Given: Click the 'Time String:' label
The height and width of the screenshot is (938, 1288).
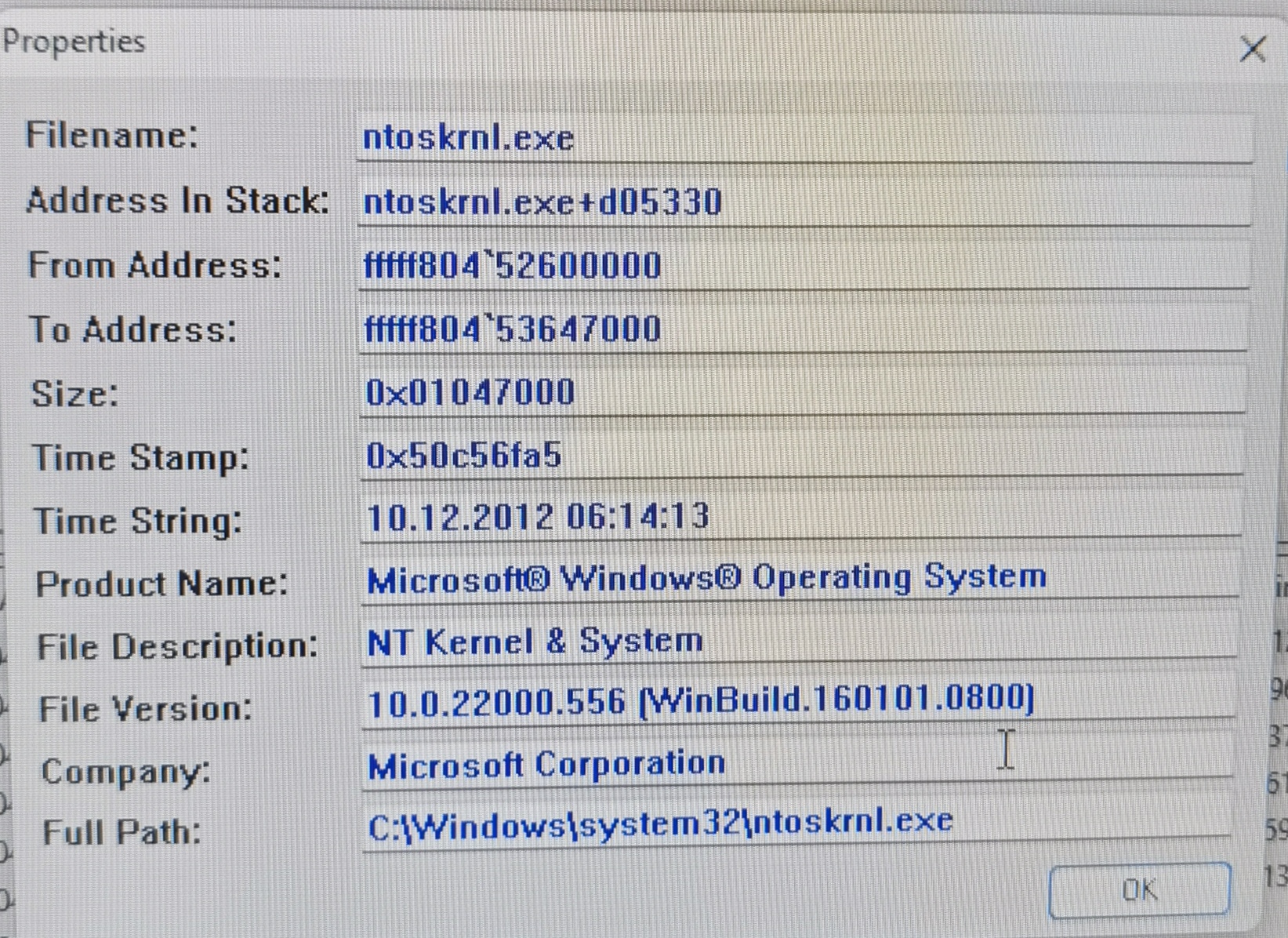Looking at the screenshot, I should click(x=138, y=522).
